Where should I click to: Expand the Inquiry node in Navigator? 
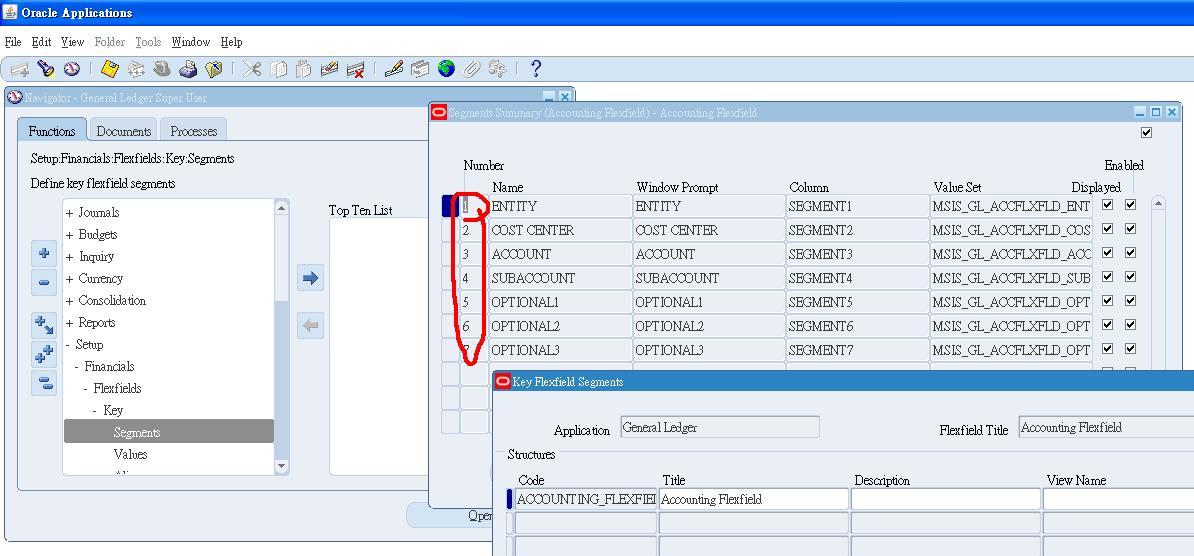click(x=69, y=257)
